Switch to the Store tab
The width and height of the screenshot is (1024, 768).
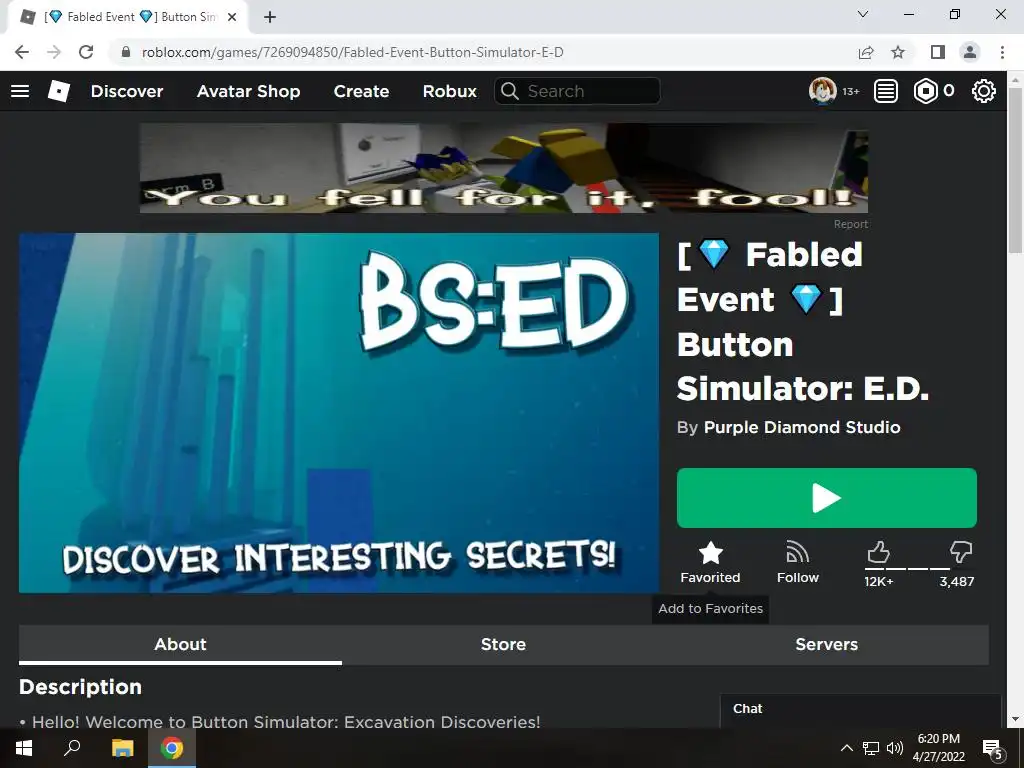504,645
